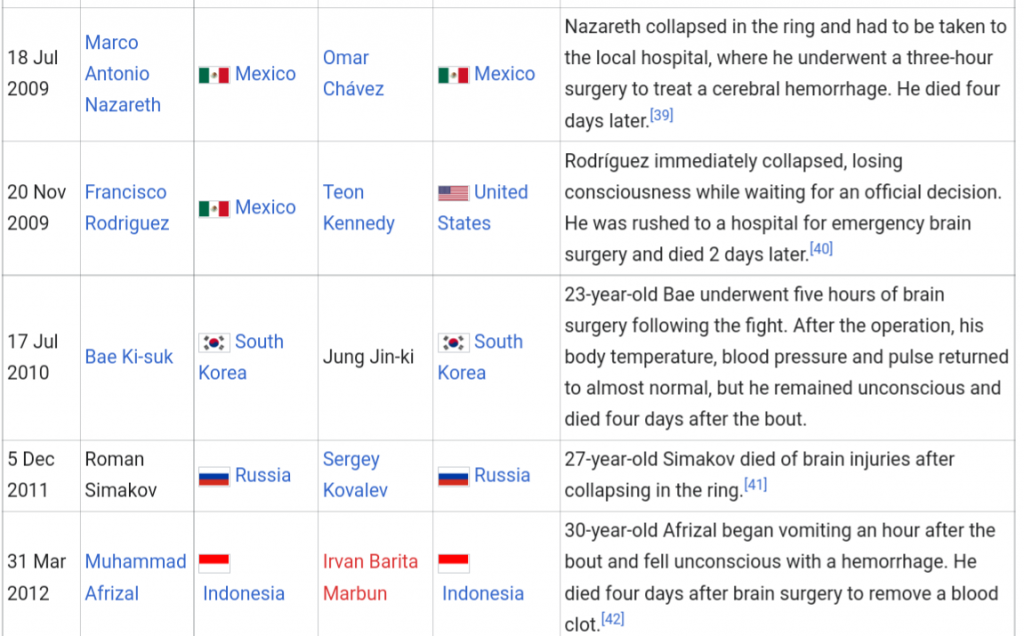The height and width of the screenshot is (636, 1024).
Task: Click Indonesia flag next to Irvan Barita Marbun
Action: click(453, 563)
